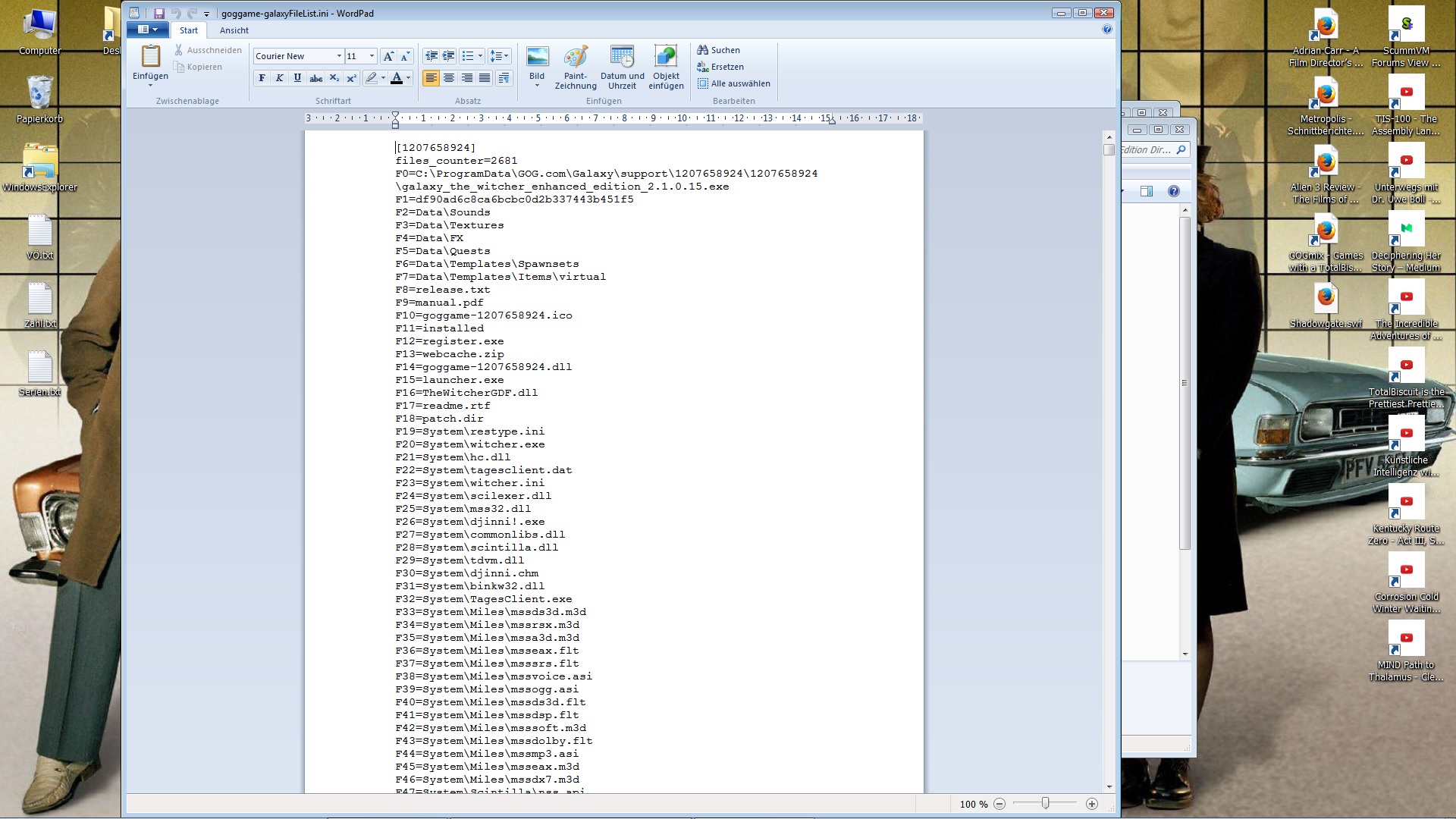Image resolution: width=1456 pixels, height=819 pixels.
Task: Open the customize quick access toolbar dropdown
Action: coord(206,14)
